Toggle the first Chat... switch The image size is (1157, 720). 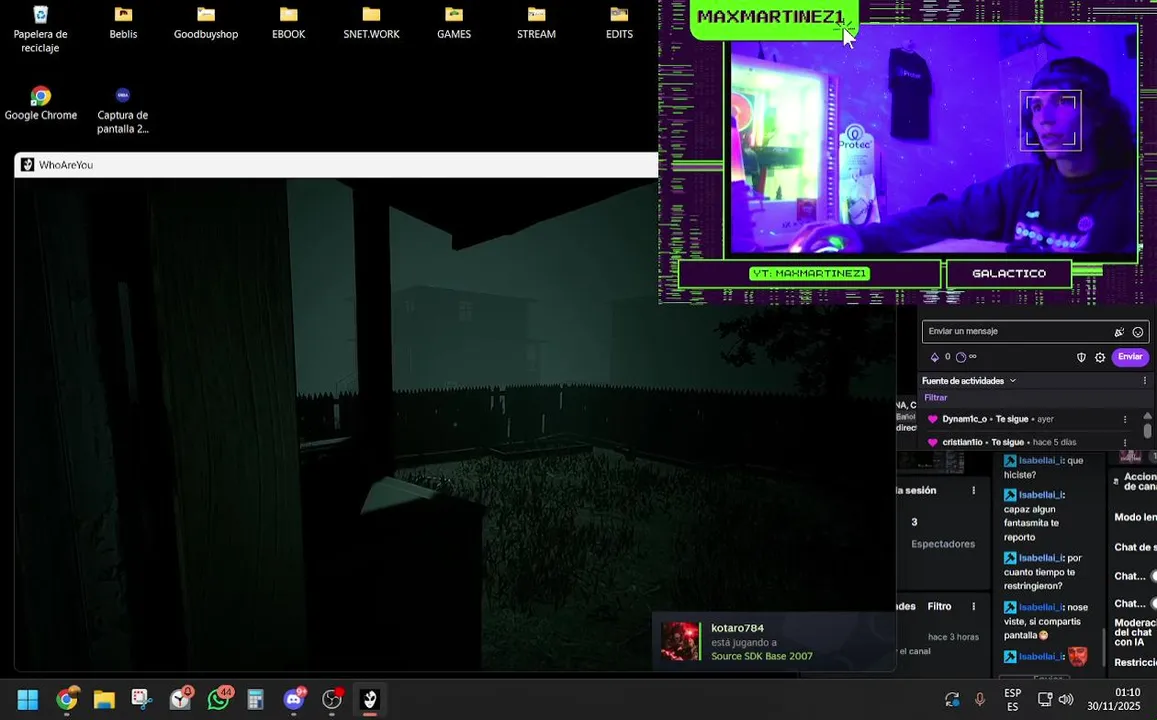(1153, 576)
